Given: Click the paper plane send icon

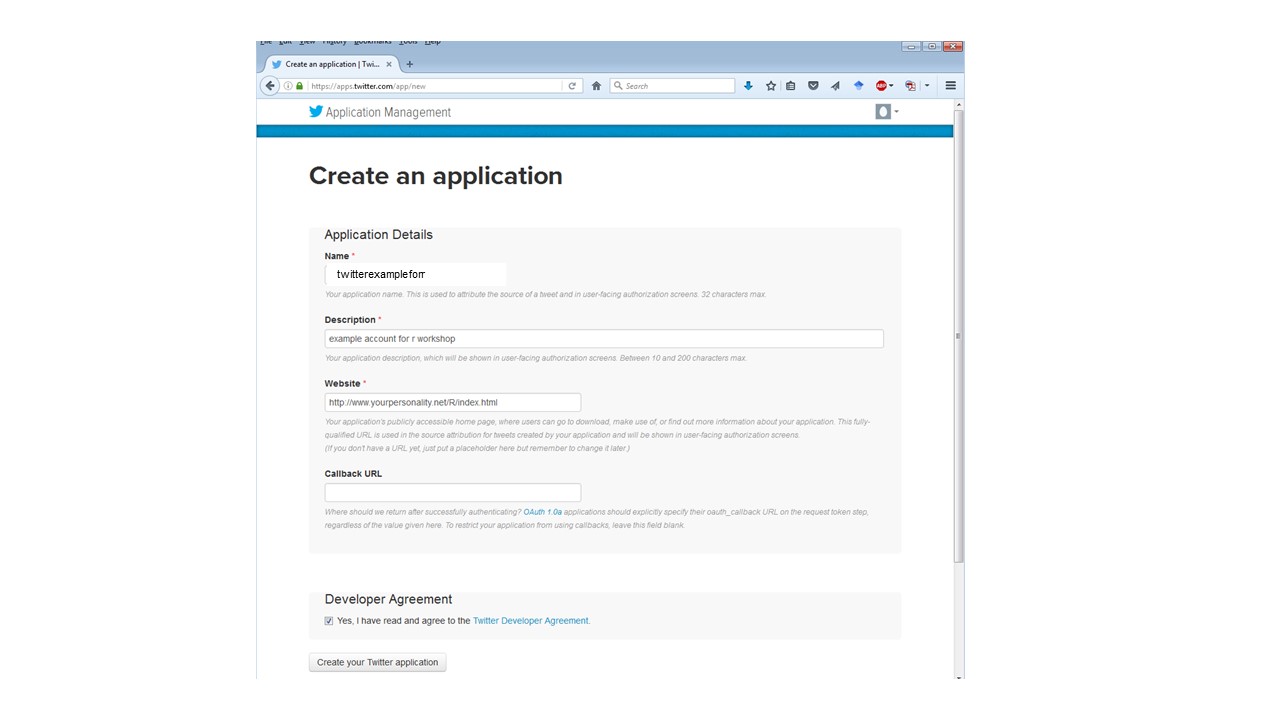Looking at the screenshot, I should coord(835,86).
